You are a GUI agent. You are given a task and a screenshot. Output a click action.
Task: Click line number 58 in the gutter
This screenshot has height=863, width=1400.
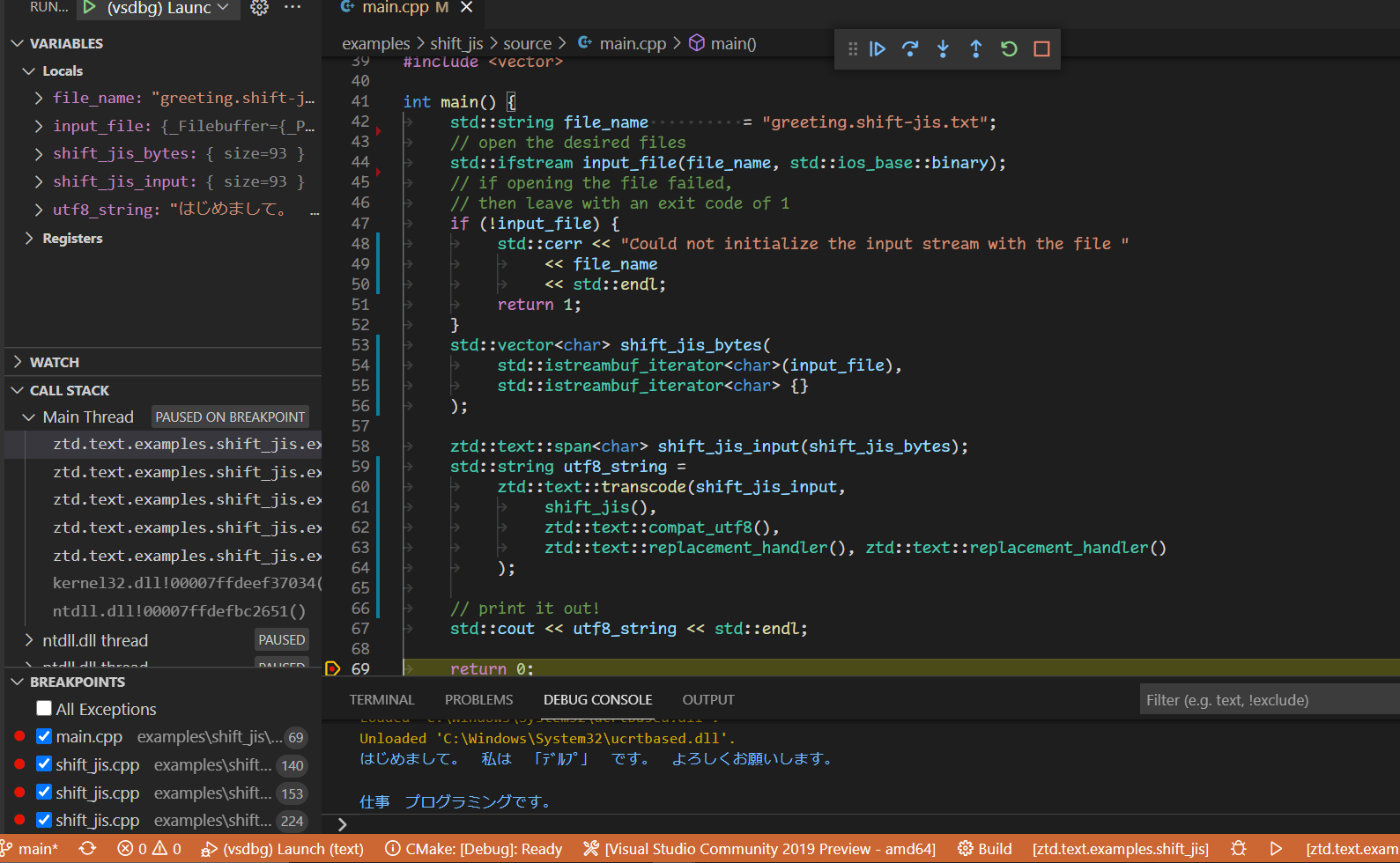[360, 446]
